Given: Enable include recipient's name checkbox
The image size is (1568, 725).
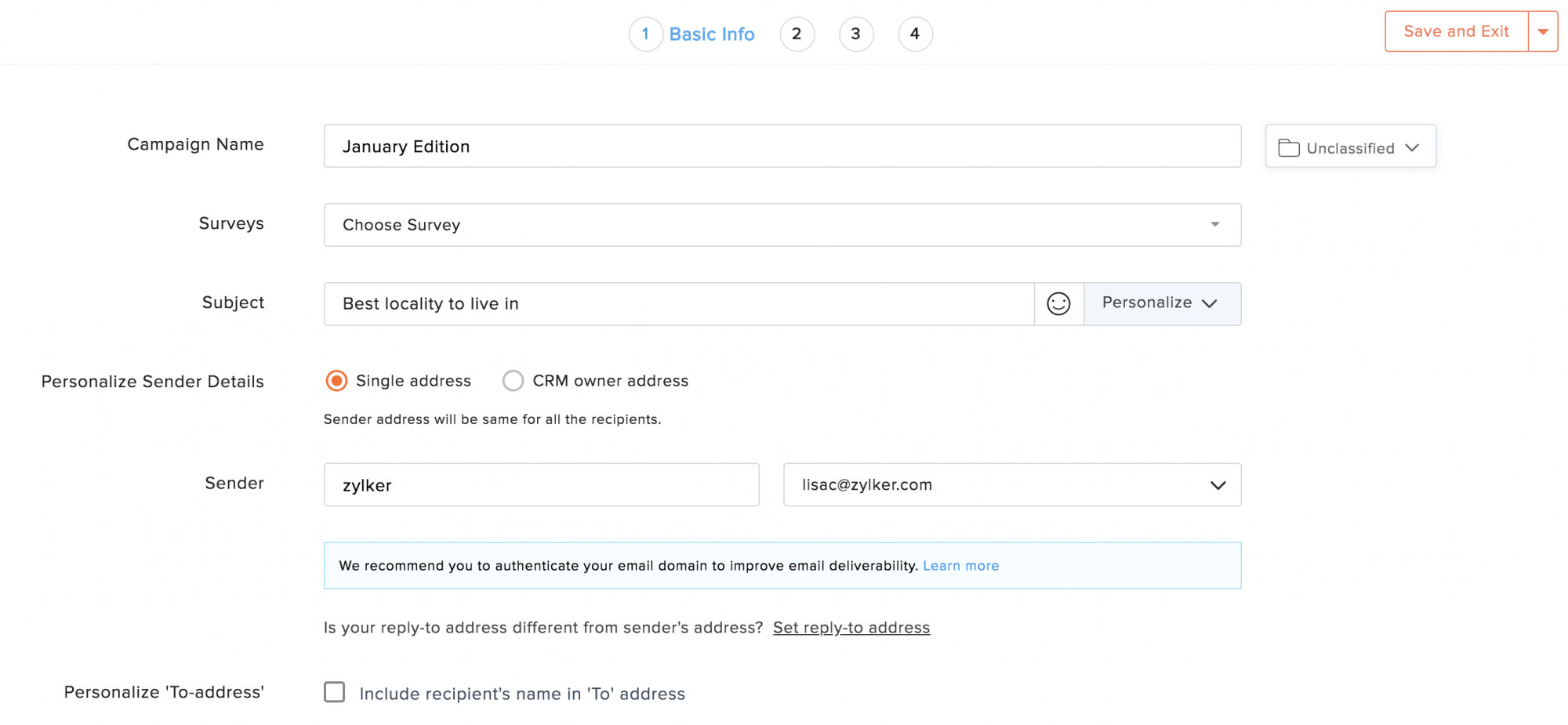Looking at the screenshot, I should point(335,692).
